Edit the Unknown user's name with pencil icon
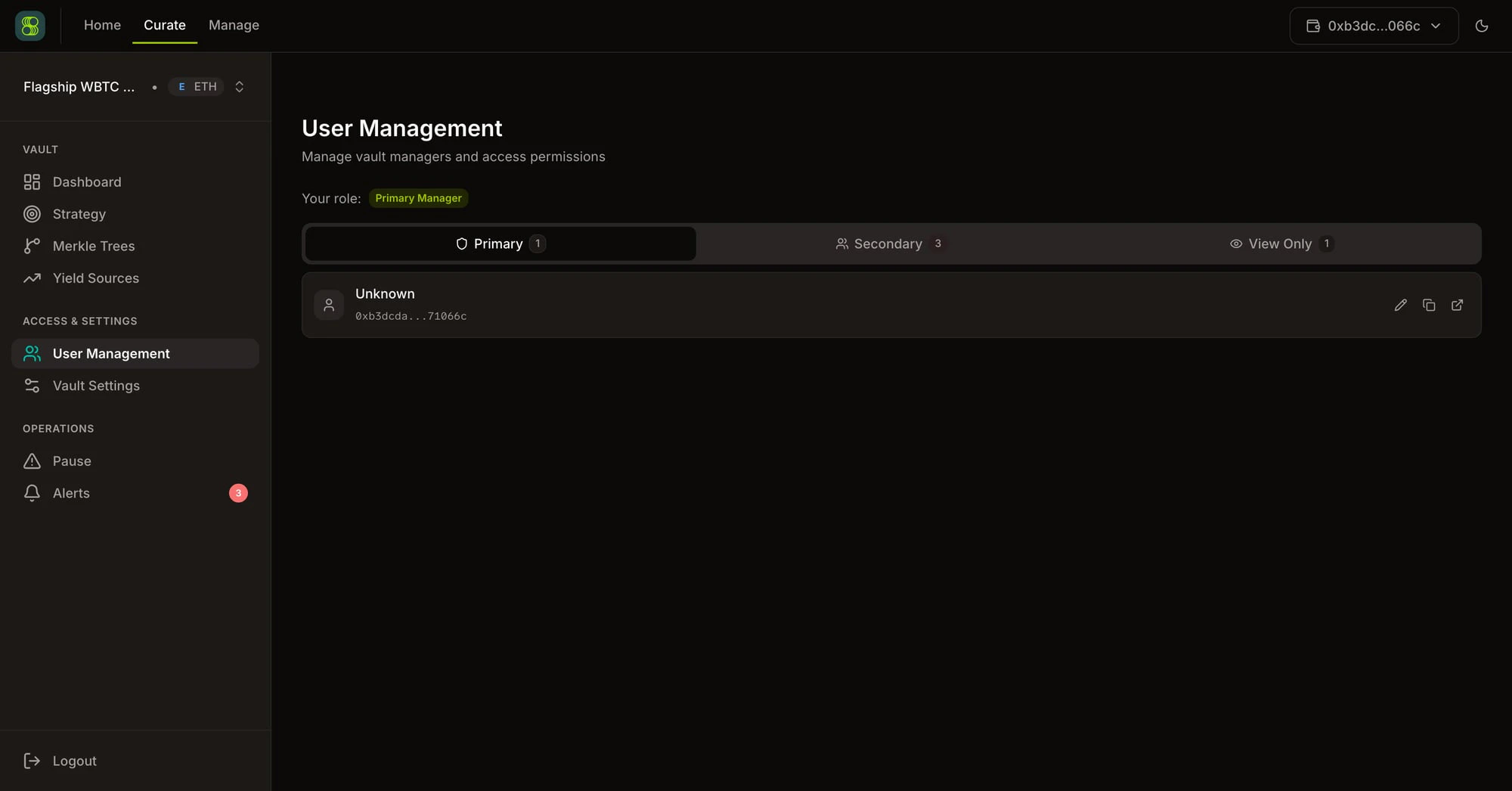The image size is (1512, 791). [1401, 305]
